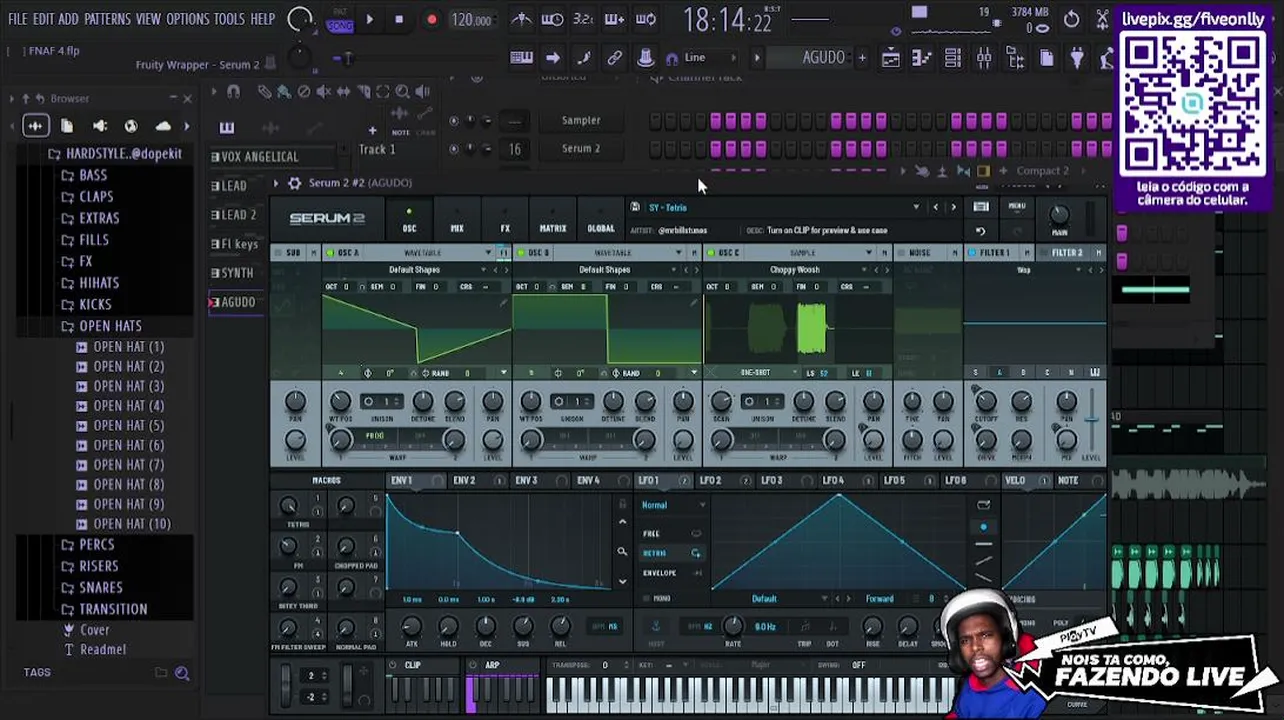Open the mixer view icon
This screenshot has width=1284, height=720.
[x=984, y=58]
